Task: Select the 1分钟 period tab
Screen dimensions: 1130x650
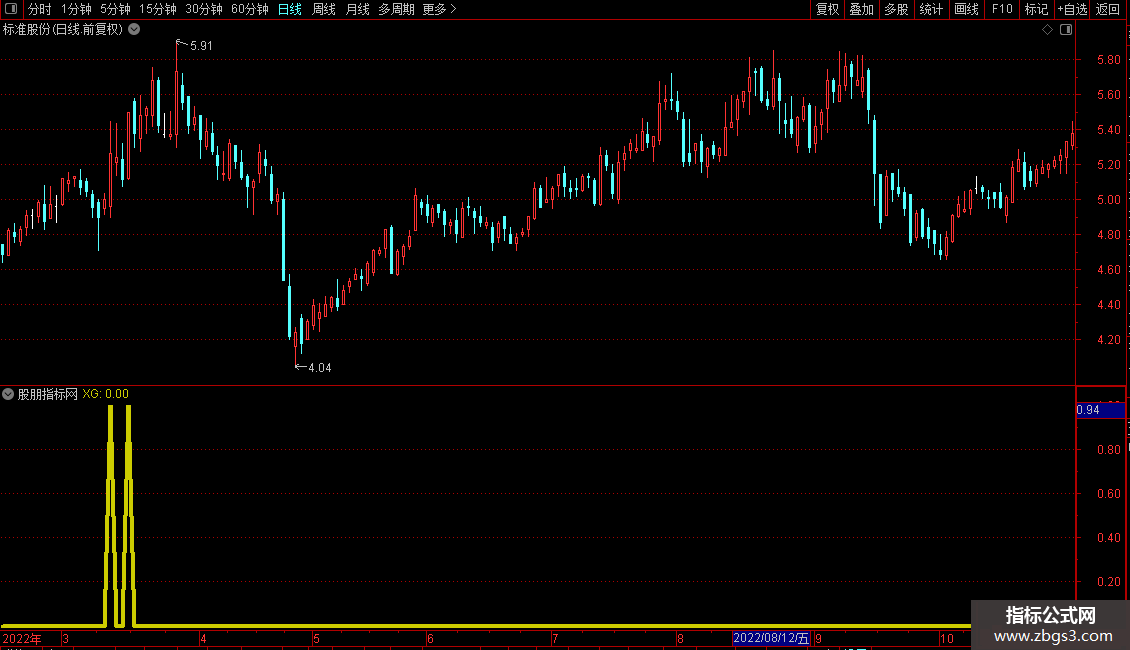Action: click(76, 9)
